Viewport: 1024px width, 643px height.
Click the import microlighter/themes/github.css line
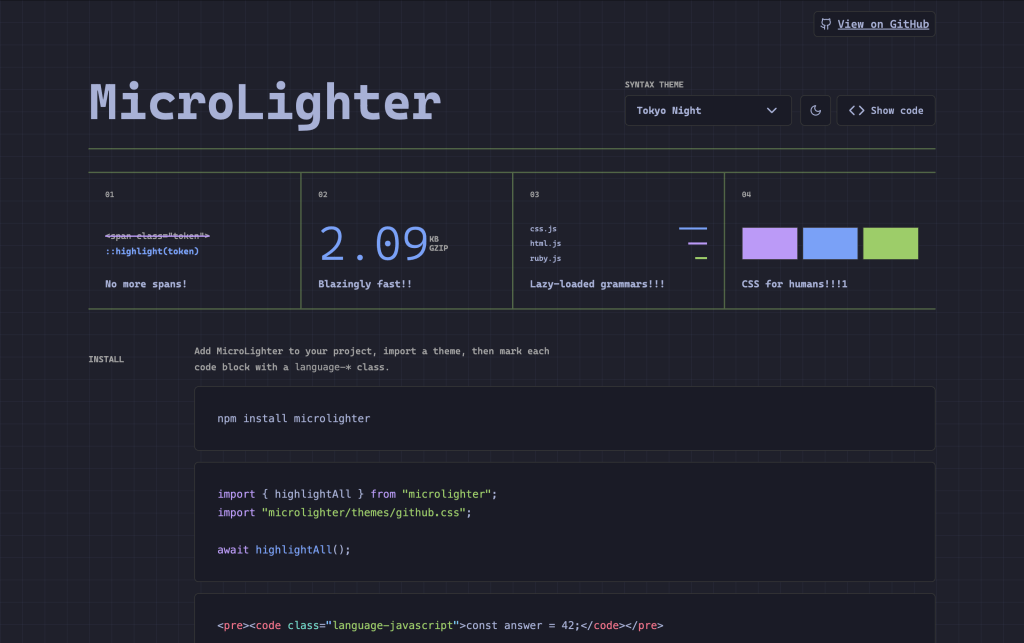point(344,512)
